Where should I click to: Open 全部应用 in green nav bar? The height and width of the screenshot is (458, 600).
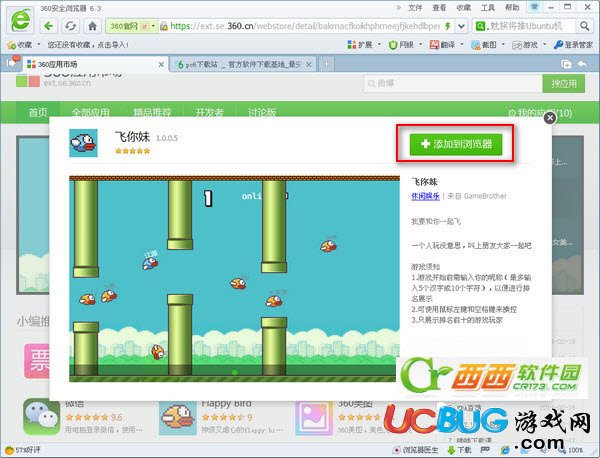pos(91,112)
